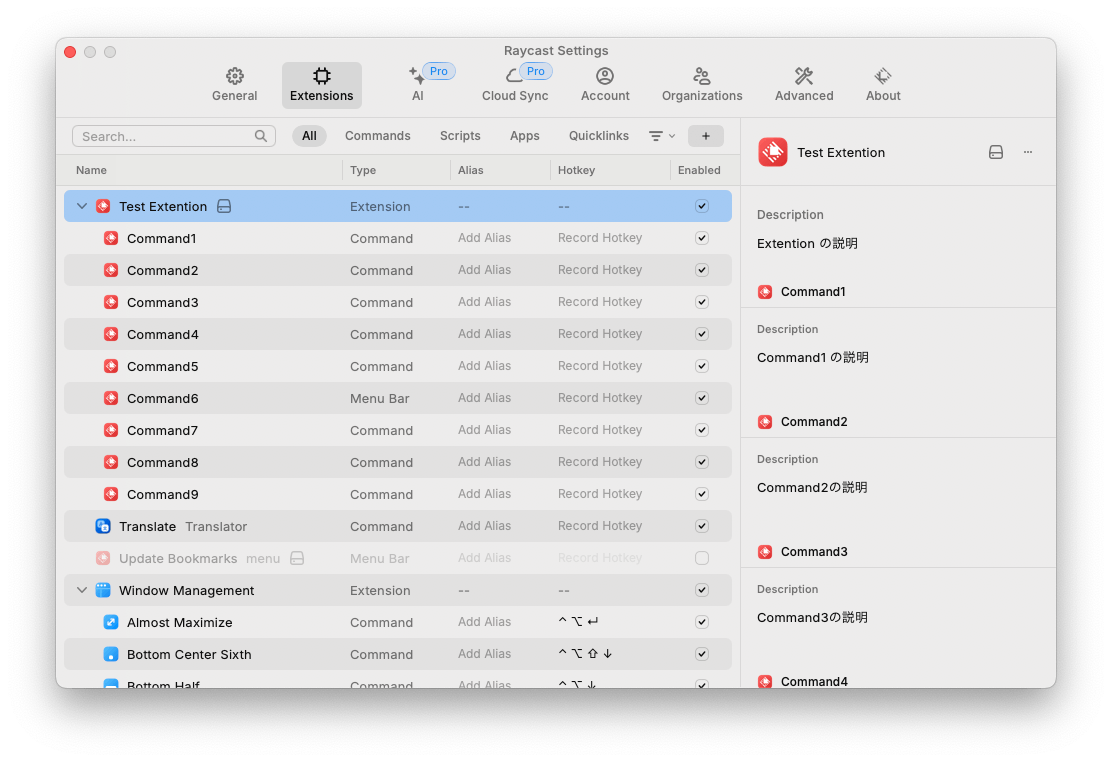1112x762 pixels.
Task: Filter list by Scripts
Action: click(460, 136)
